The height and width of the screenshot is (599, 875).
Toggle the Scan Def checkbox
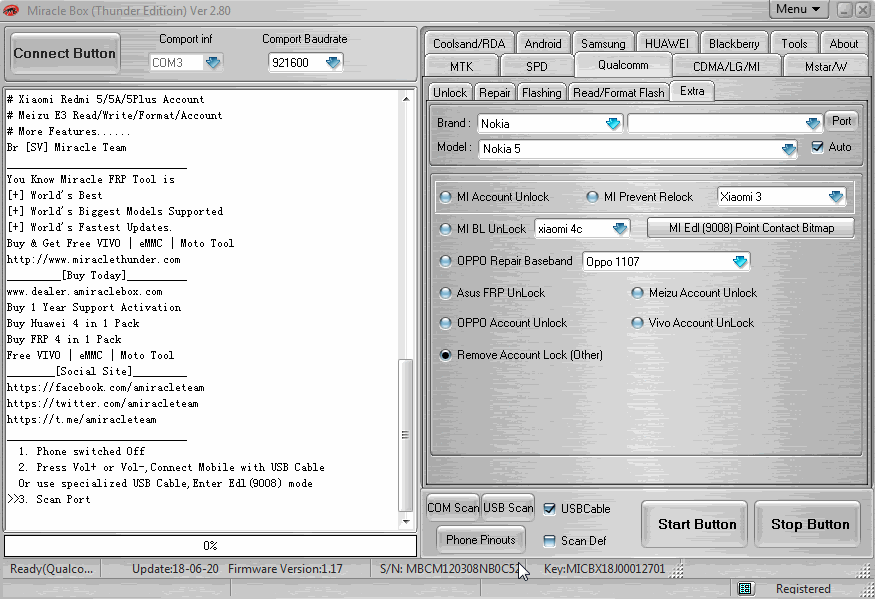click(550, 540)
